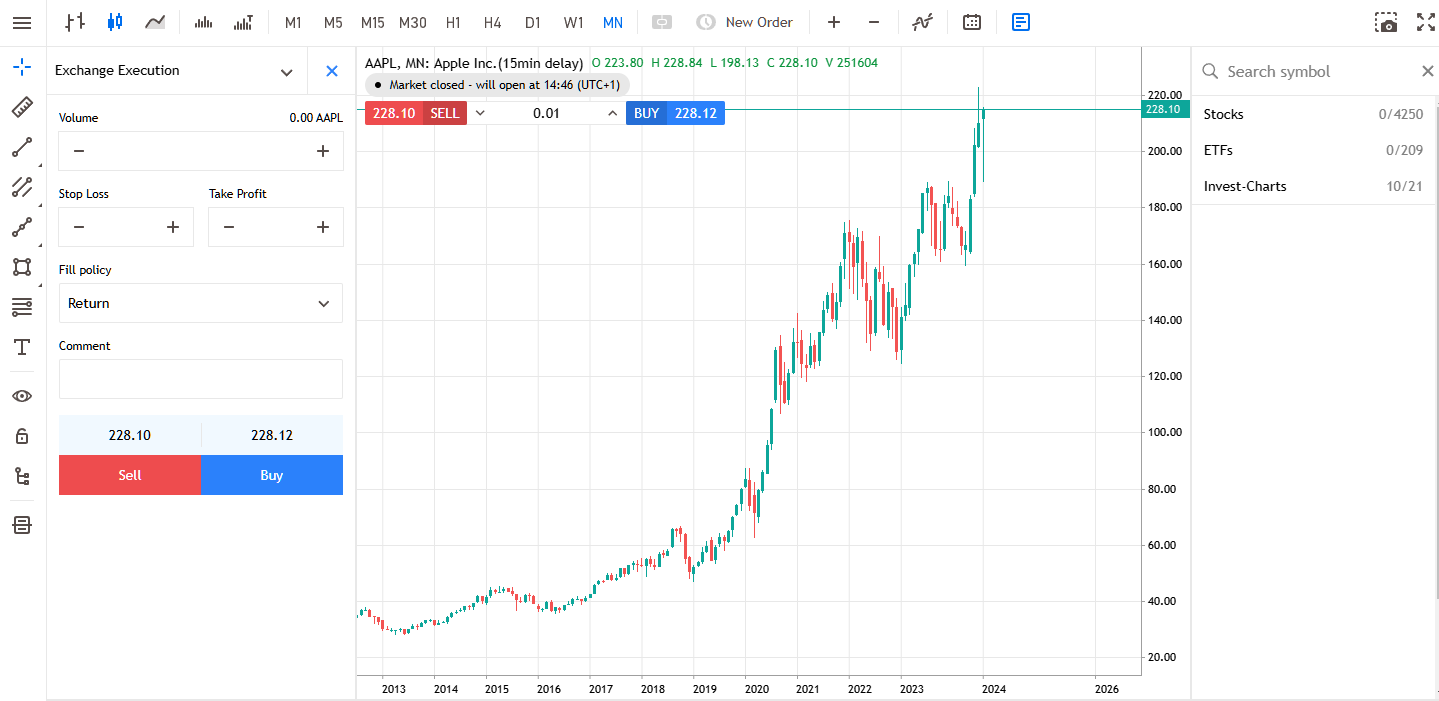Switch timeframe to H4
This screenshot has height=701, width=1439.
pyautogui.click(x=492, y=21)
